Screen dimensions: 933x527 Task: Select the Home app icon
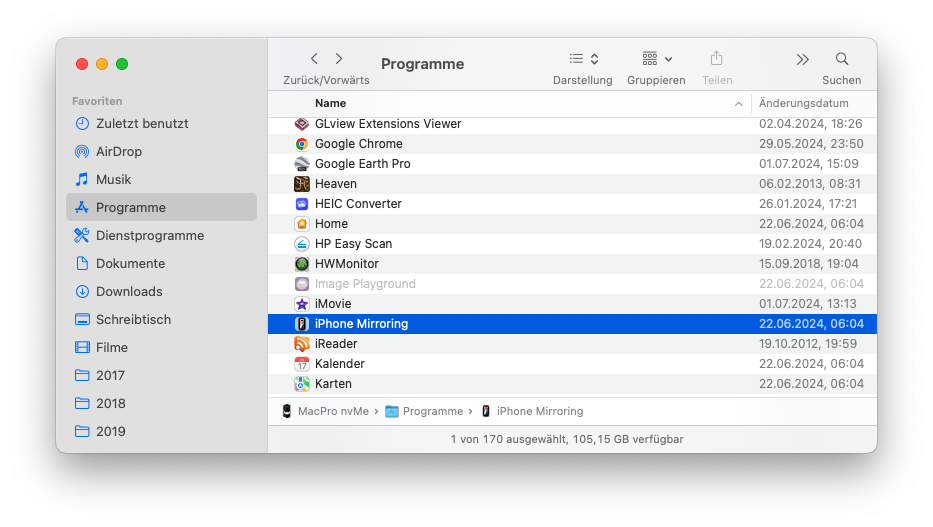point(302,224)
